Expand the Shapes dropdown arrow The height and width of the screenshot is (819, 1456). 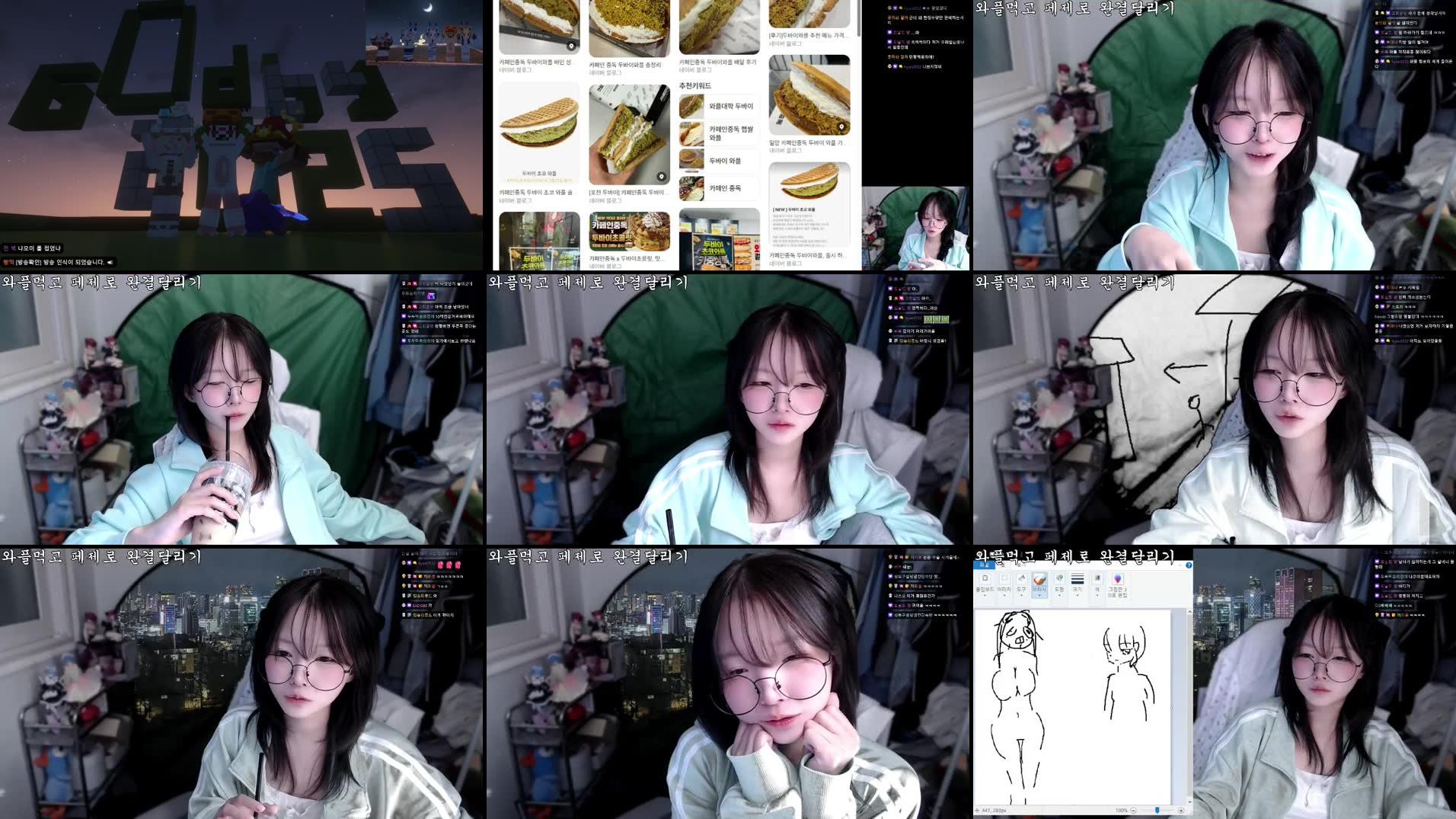tap(1059, 596)
